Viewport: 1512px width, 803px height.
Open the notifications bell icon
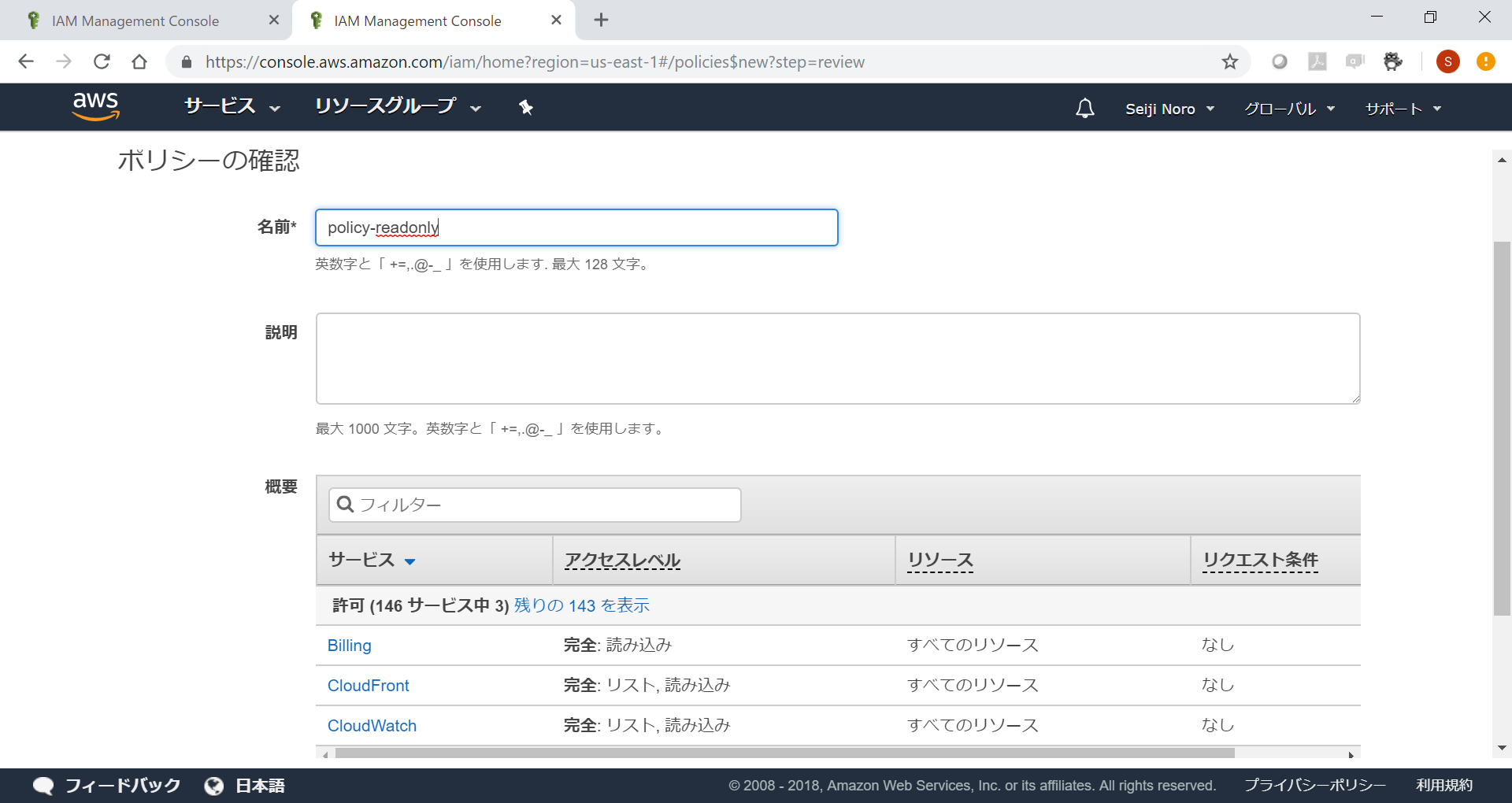(1085, 108)
